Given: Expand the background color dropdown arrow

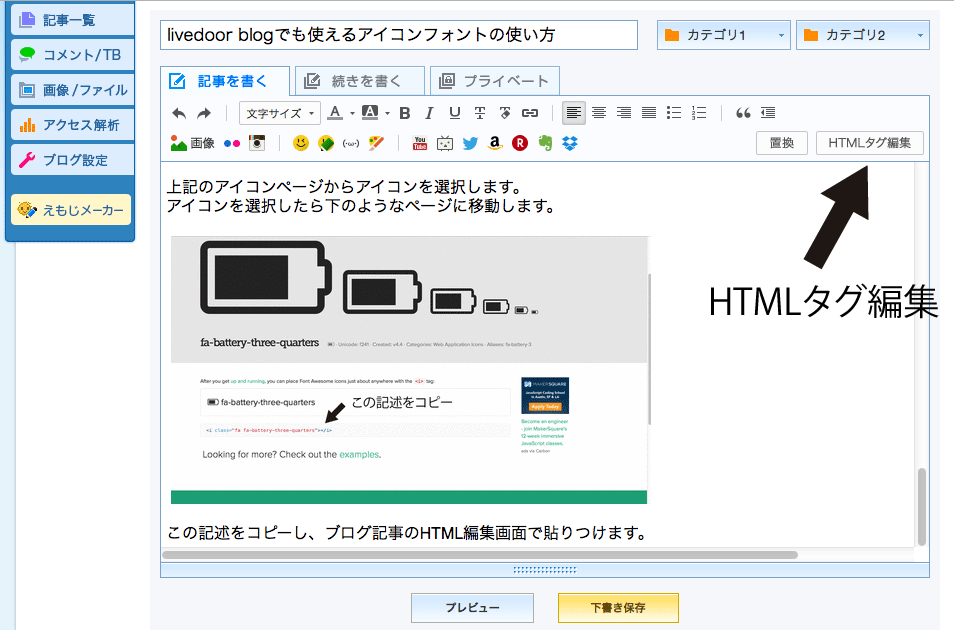Looking at the screenshot, I should 387,114.
